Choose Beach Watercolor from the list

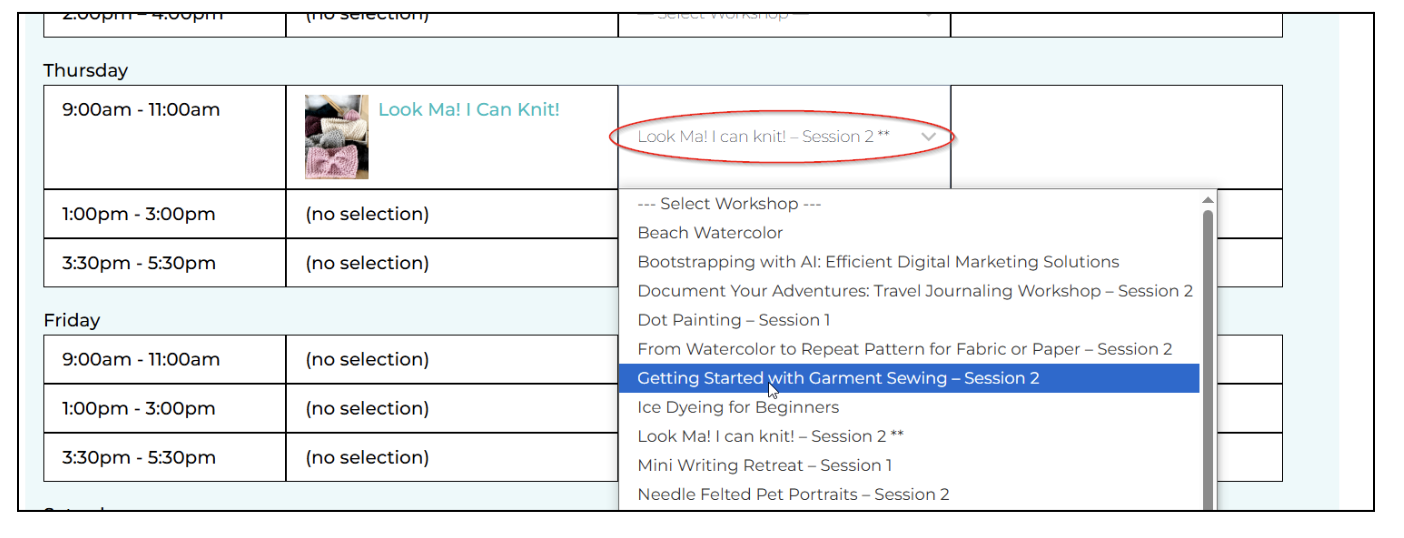pyautogui.click(x=710, y=233)
